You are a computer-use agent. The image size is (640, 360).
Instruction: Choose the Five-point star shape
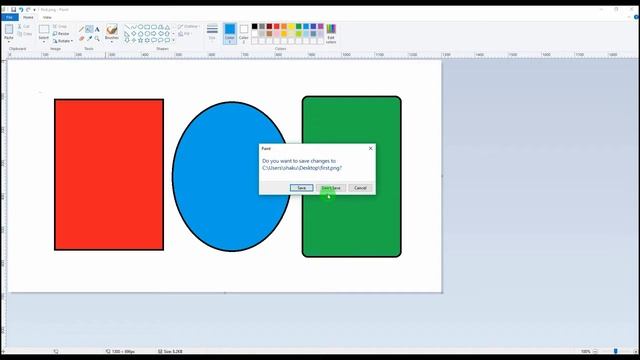(140, 40)
